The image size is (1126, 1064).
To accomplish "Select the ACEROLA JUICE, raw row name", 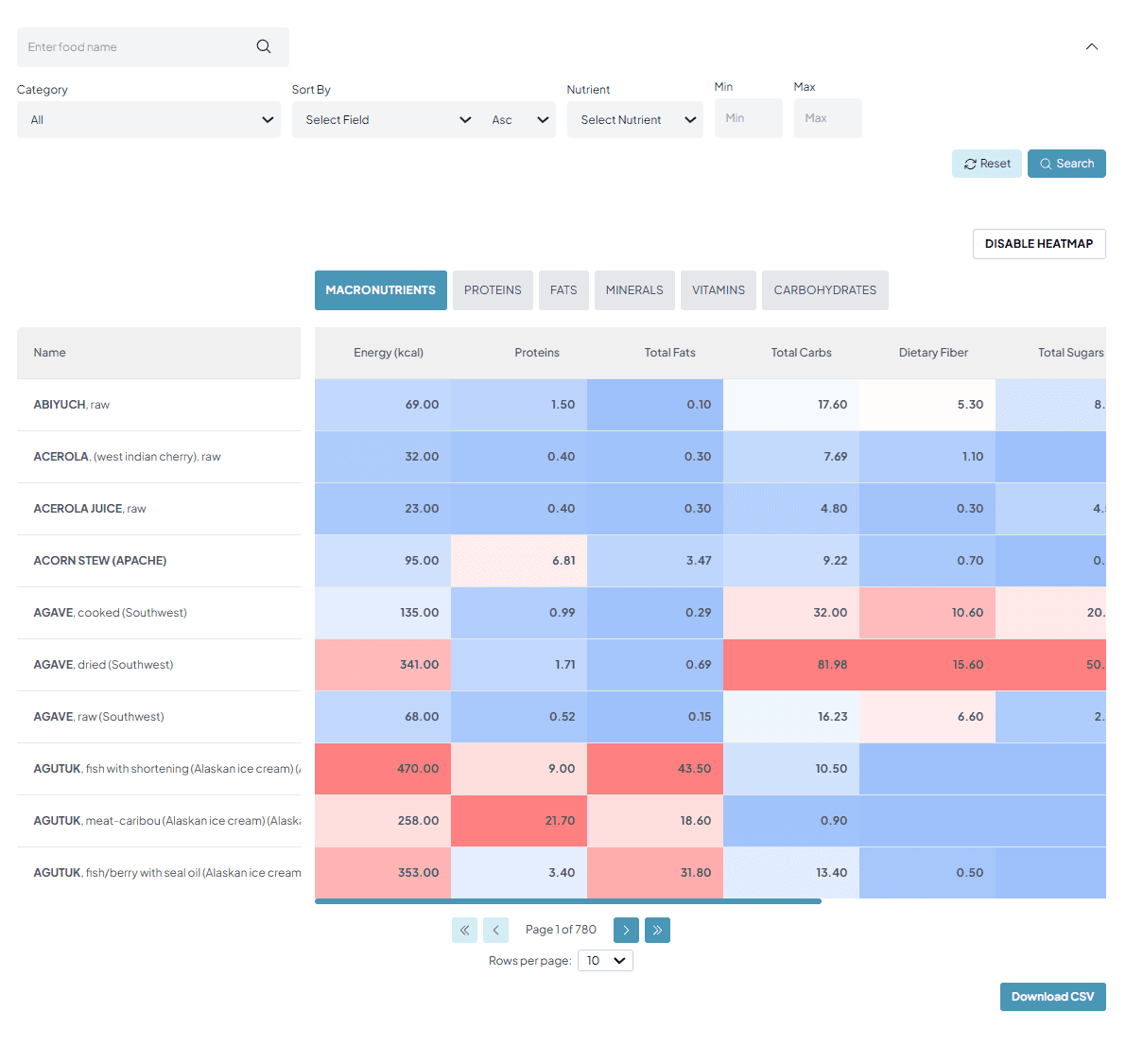I will [x=90, y=509].
